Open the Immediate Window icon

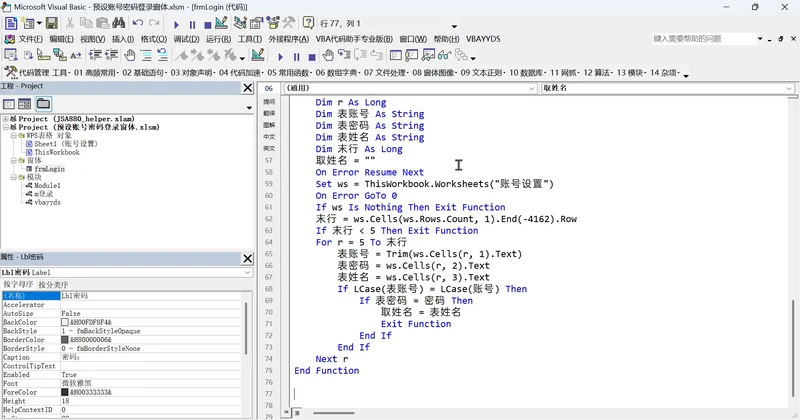(x=412, y=55)
